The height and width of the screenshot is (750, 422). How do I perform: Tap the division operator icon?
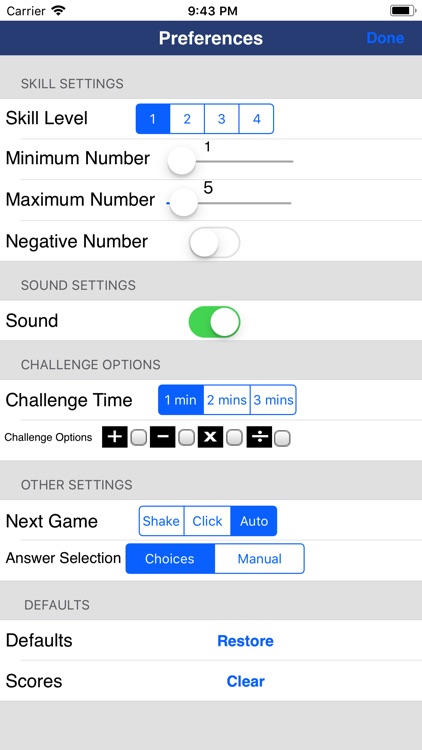coord(259,437)
